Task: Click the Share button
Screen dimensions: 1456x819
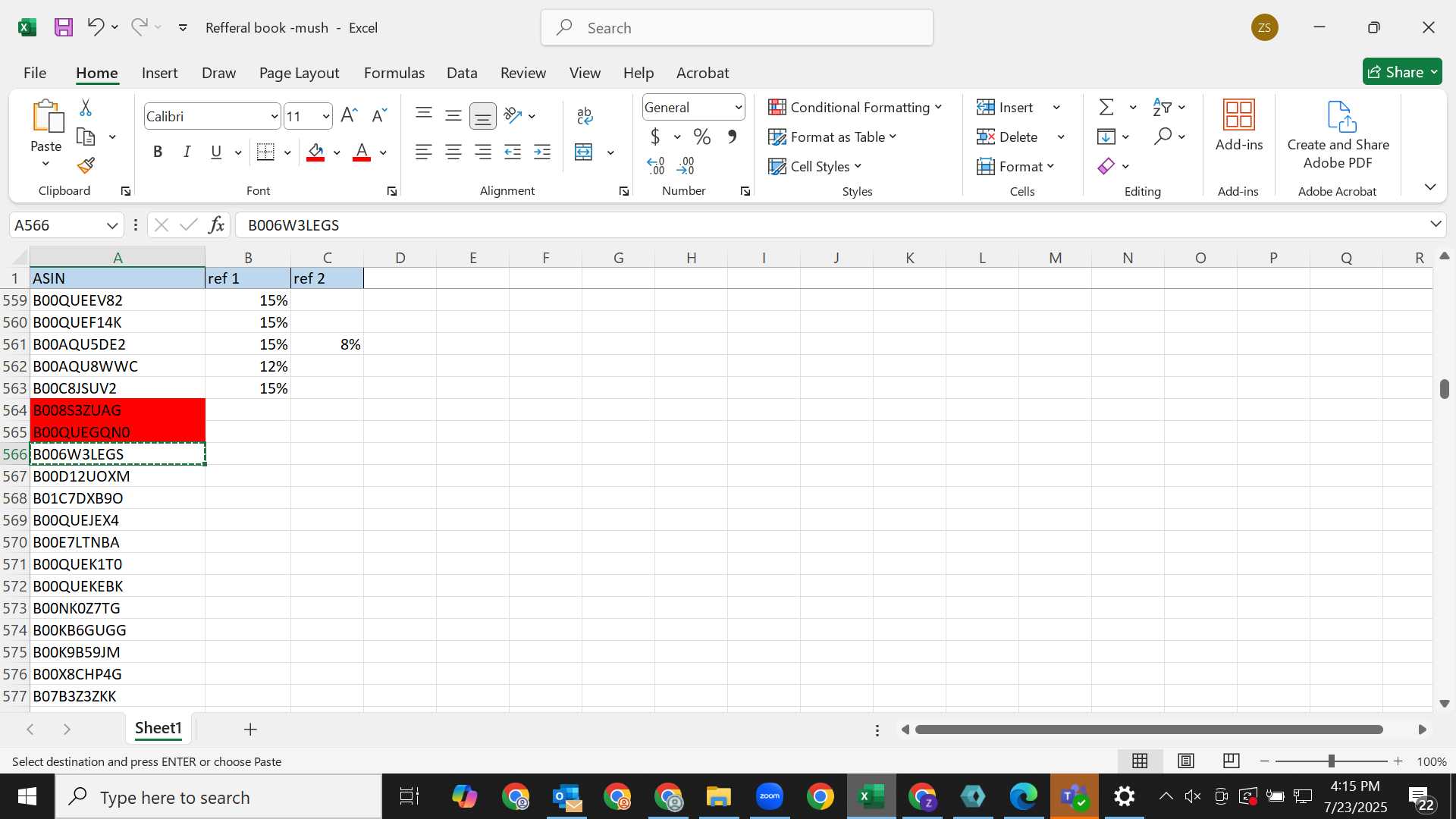Action: pos(1402,72)
